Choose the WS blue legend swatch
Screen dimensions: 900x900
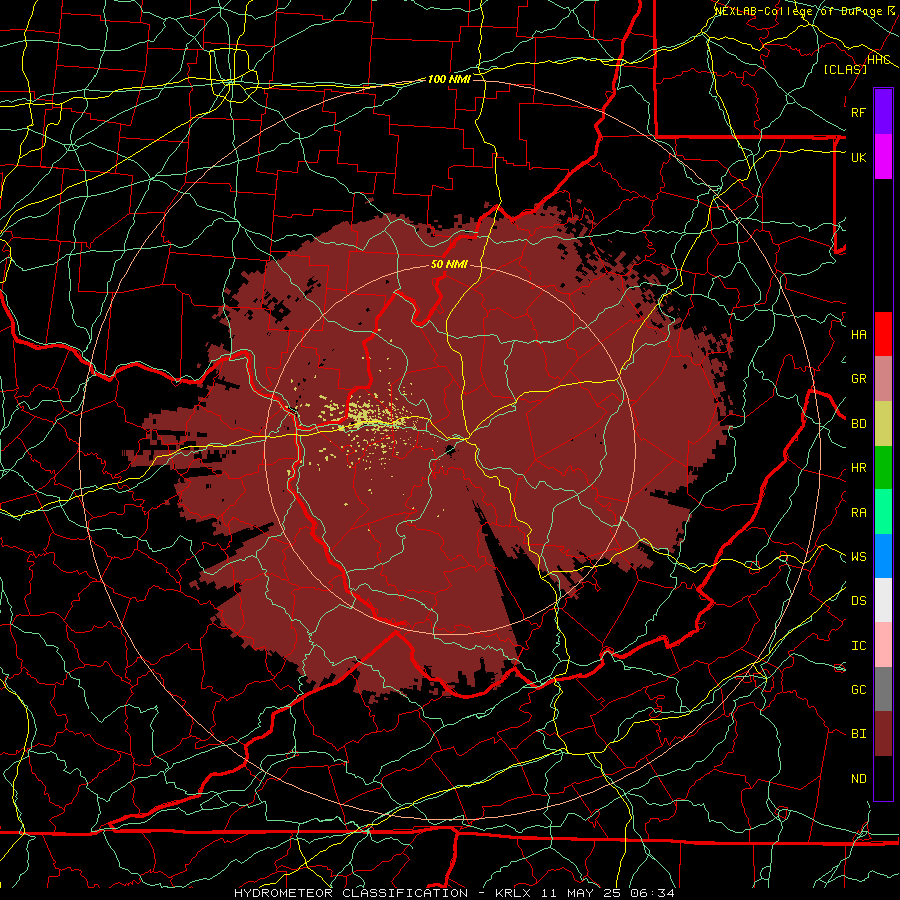(883, 556)
